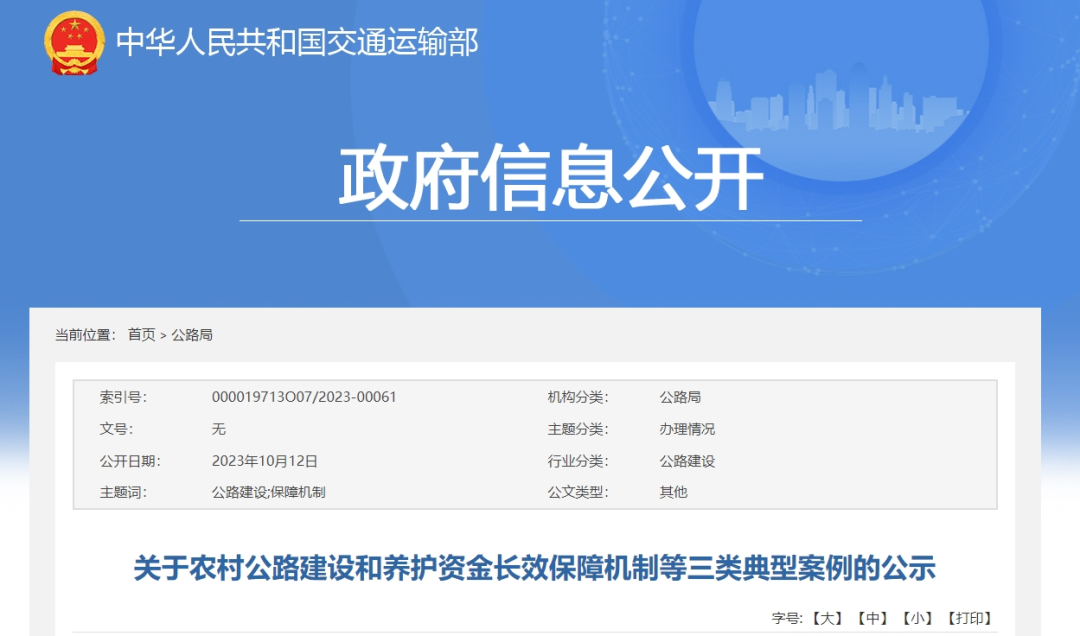Click the 主题分类 value 办理情况
This screenshot has width=1080, height=636.
(x=687, y=429)
